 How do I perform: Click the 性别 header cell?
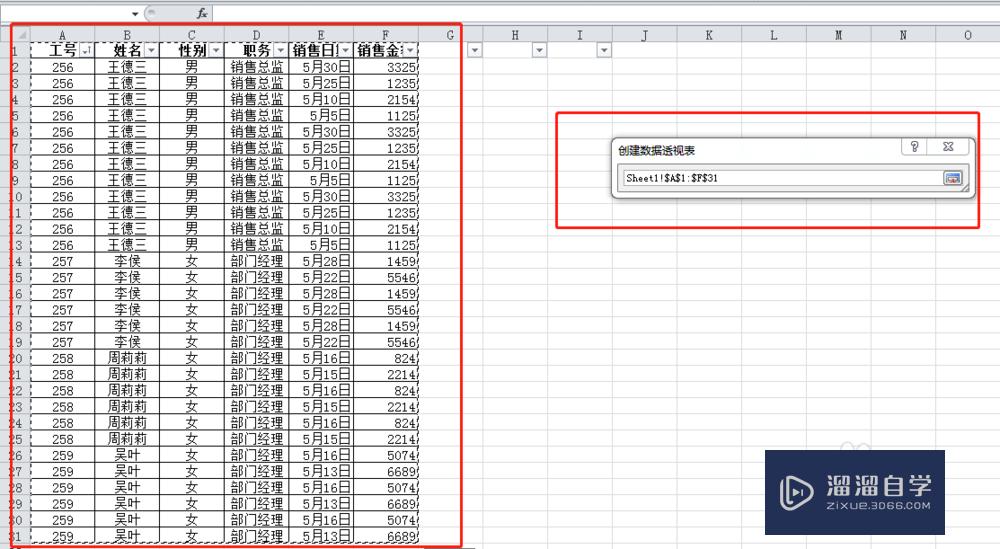tap(192, 50)
